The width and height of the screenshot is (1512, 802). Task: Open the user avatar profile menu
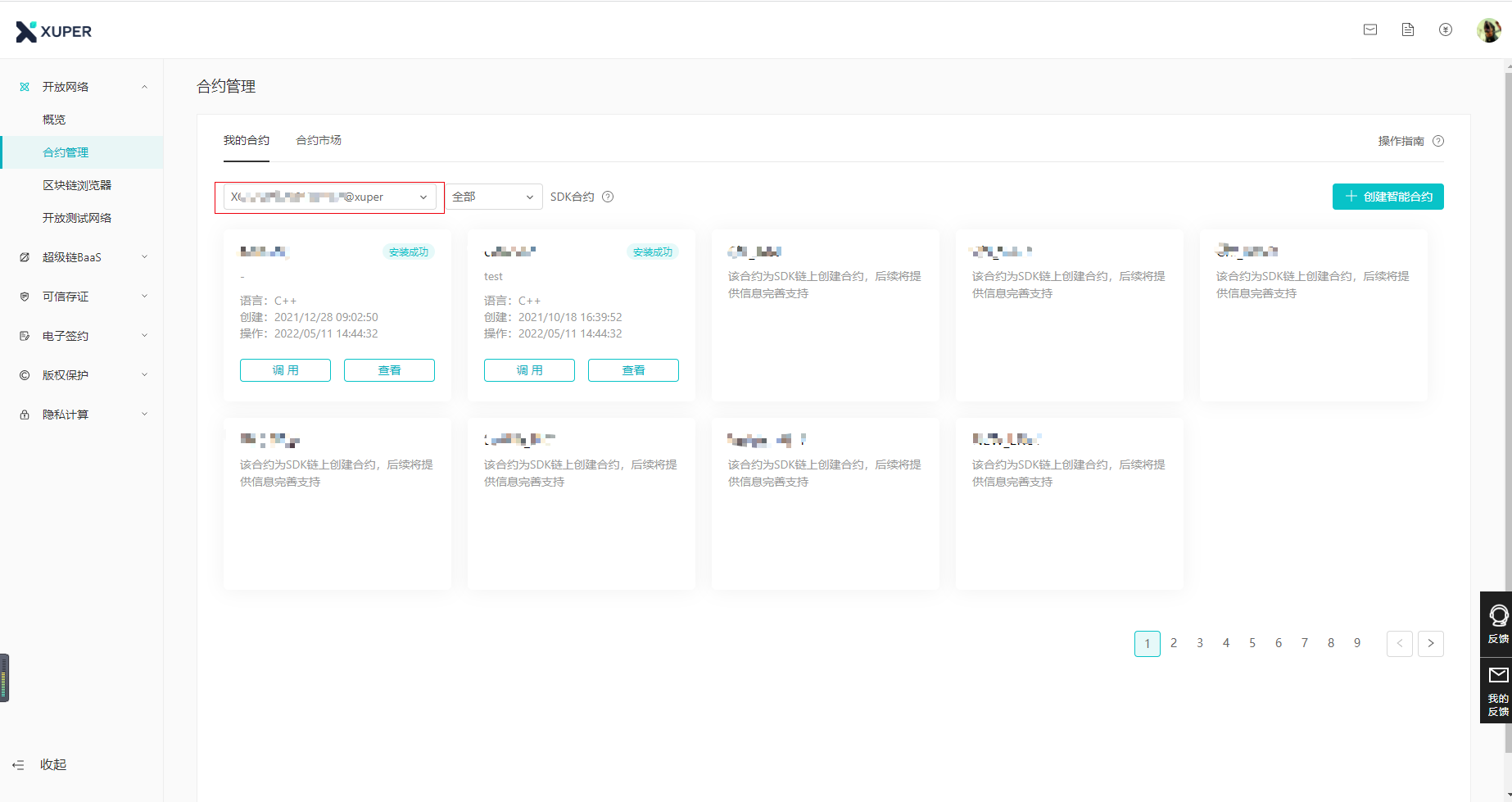click(x=1488, y=30)
